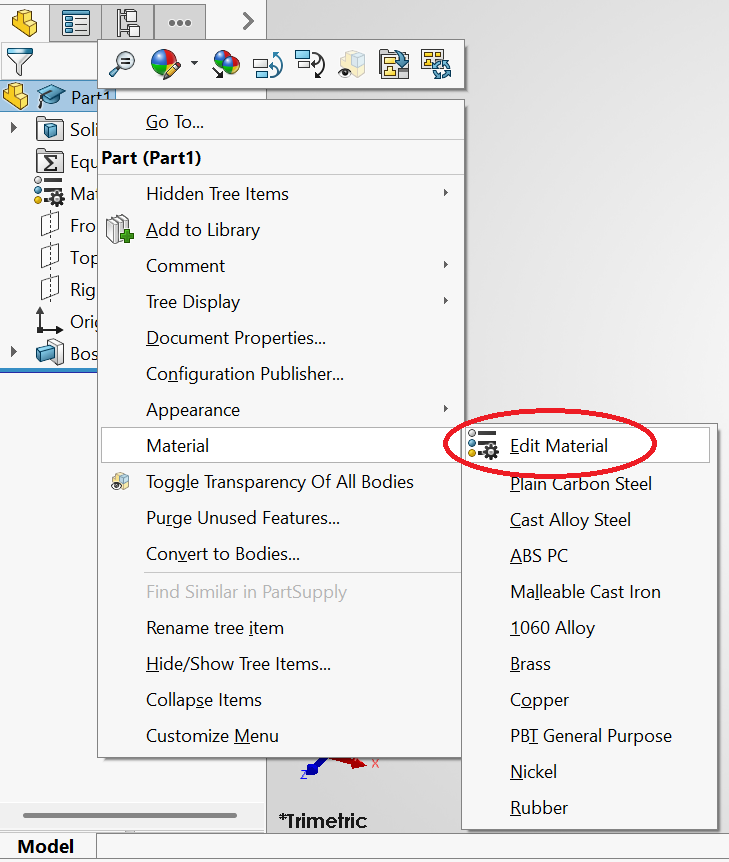Select the Right plane icon

pos(50,288)
